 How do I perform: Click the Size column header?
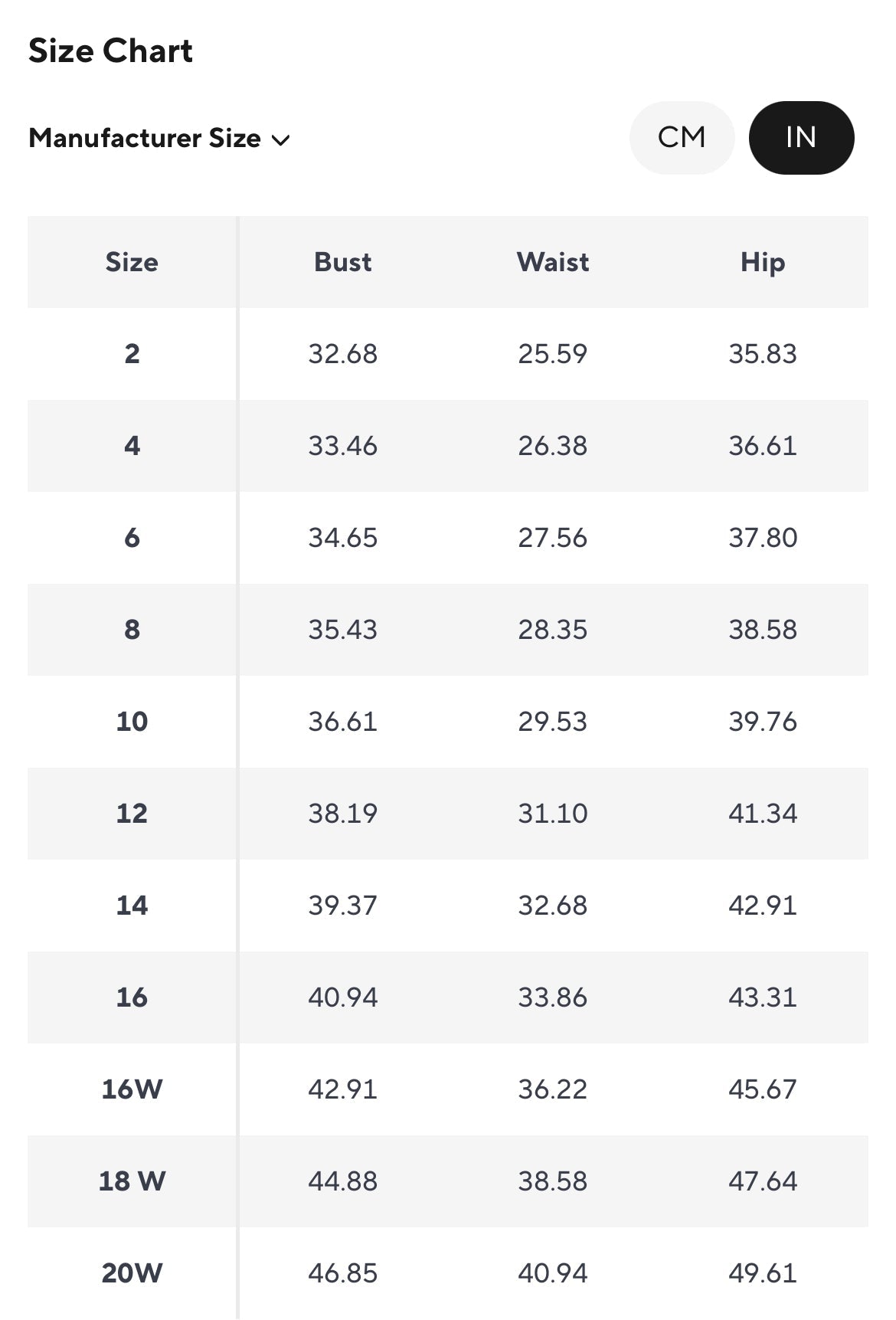pyautogui.click(x=132, y=262)
